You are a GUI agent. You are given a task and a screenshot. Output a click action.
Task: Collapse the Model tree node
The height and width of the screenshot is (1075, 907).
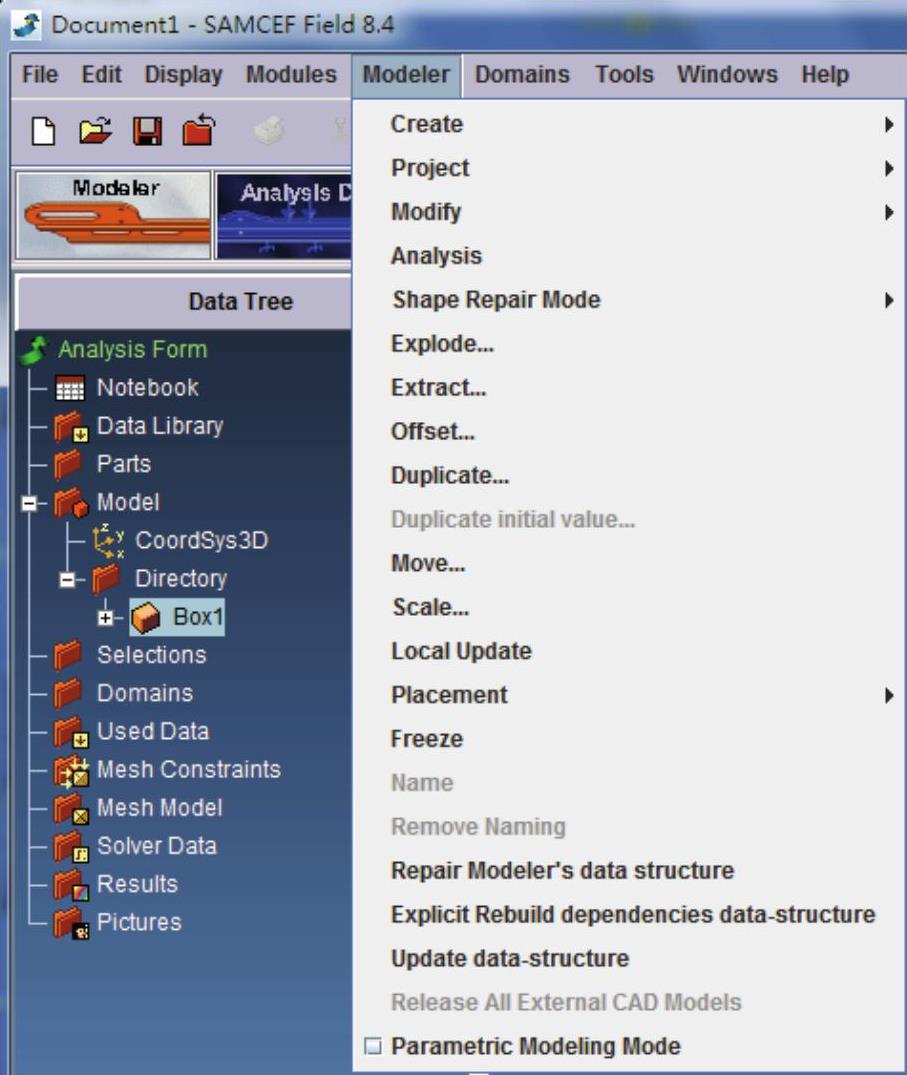tap(31, 503)
